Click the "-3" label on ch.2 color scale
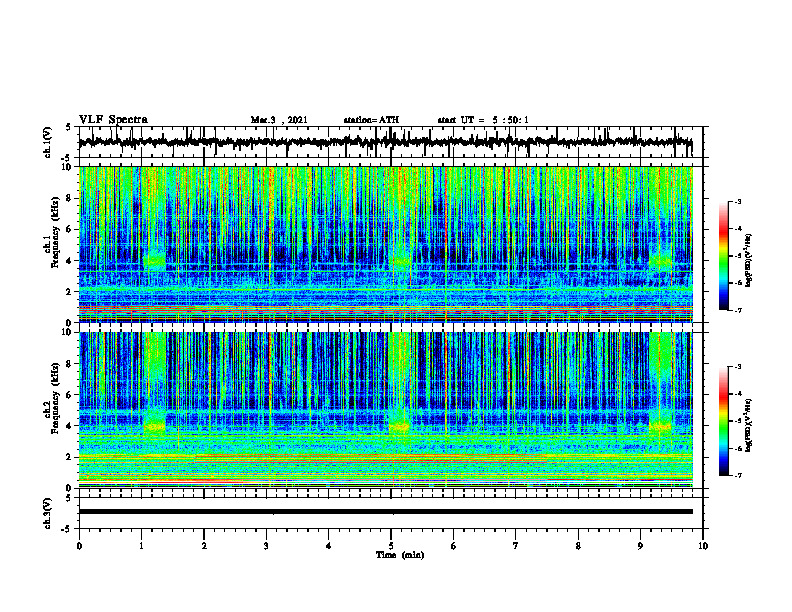The height and width of the screenshot is (612, 792). (738, 367)
